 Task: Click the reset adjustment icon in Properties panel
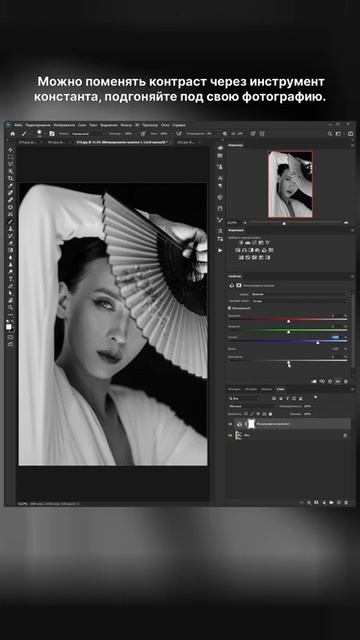tap(330, 381)
